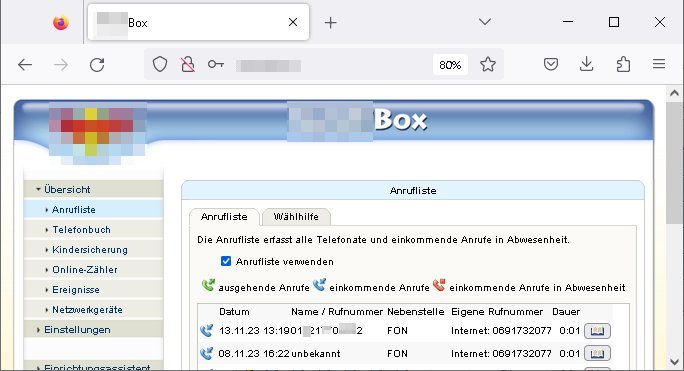Open Ereignisse in the sidebar
Screen dimensions: 684x371
click(x=94, y=290)
